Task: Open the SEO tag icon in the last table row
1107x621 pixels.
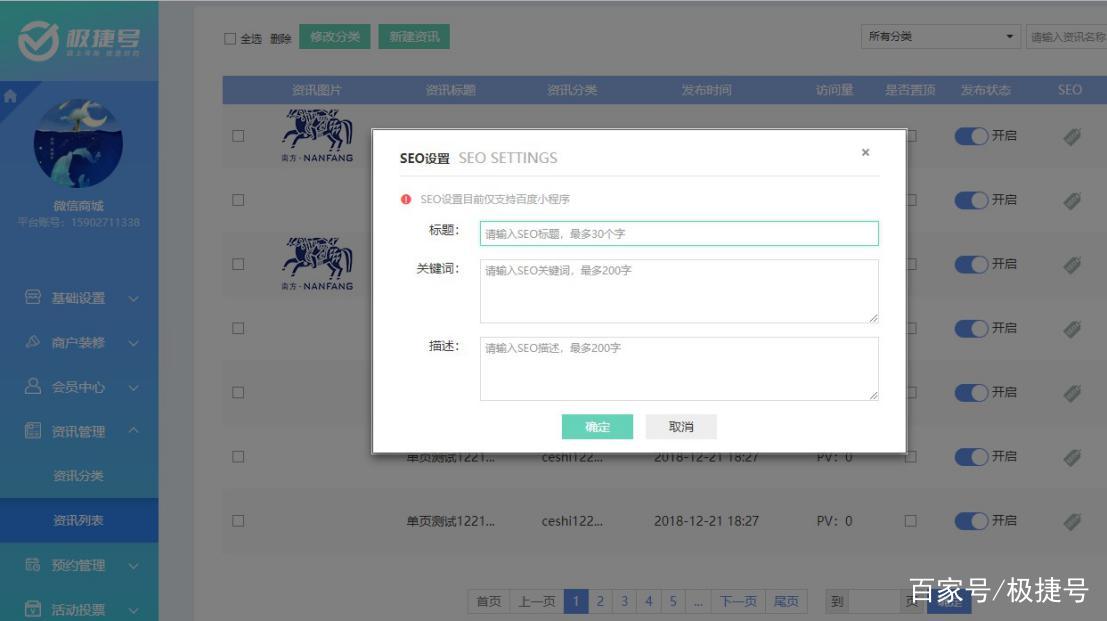Action: pos(1072,521)
